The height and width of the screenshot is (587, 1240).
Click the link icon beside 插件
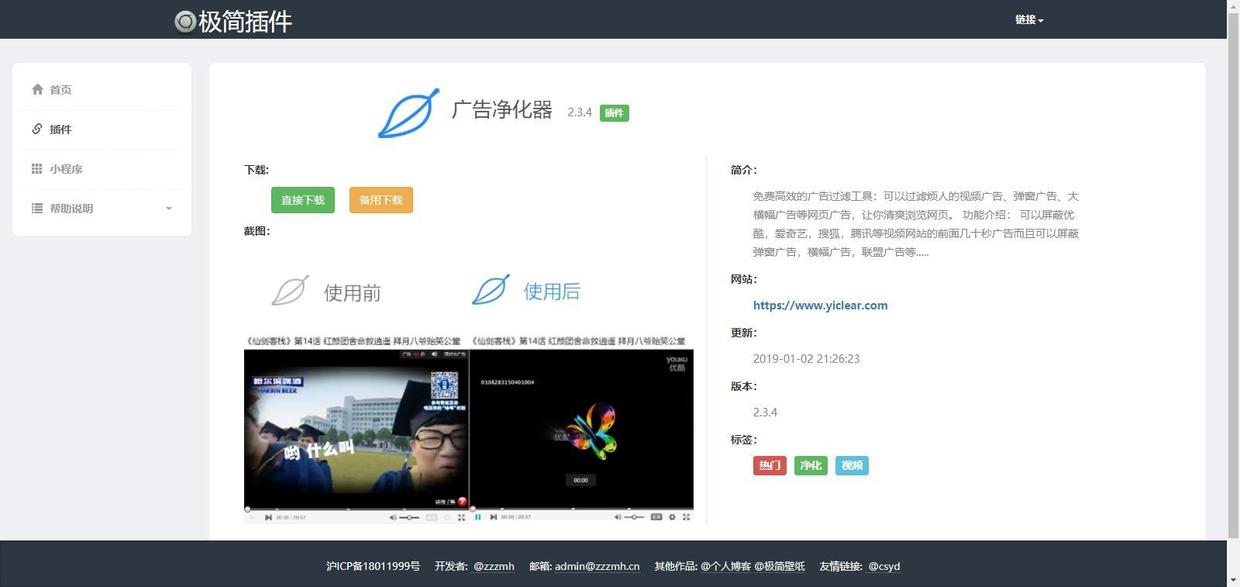(x=37, y=129)
